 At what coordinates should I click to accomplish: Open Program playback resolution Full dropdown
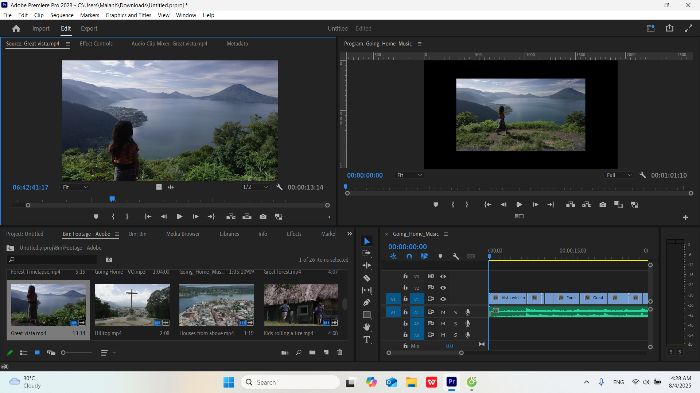(619, 175)
